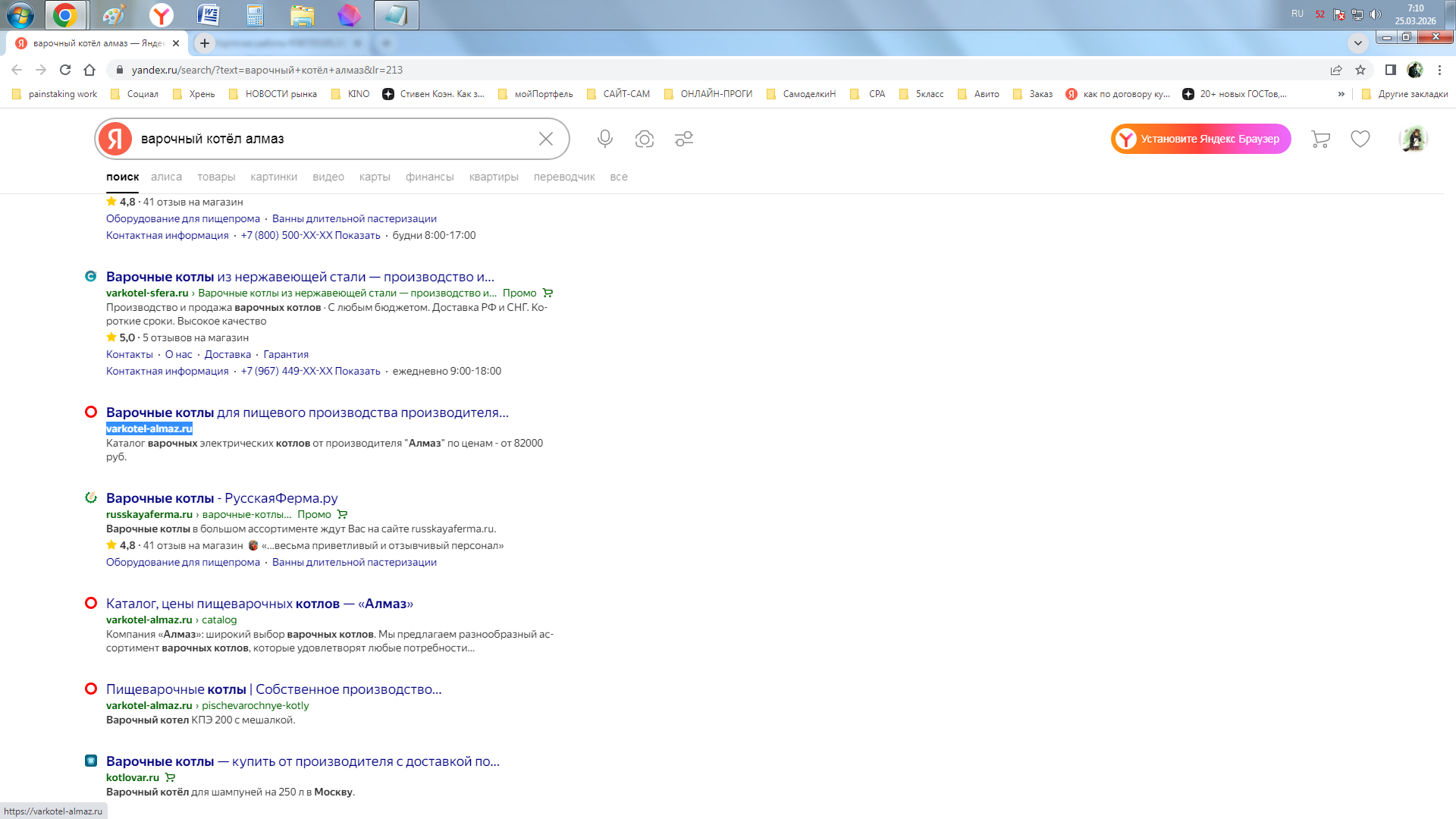Click the microphone voice search icon
This screenshot has height=819, width=1456.
pyautogui.click(x=604, y=139)
